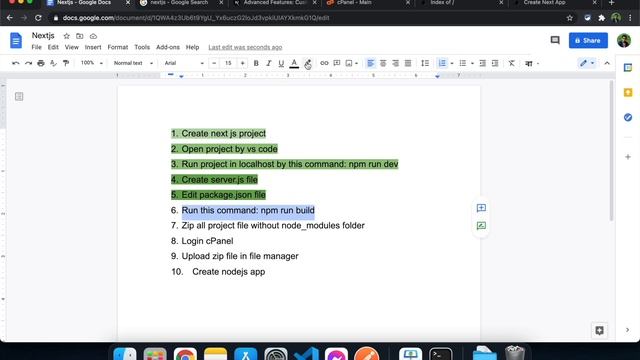Open bulleted list style dropdown arrow

472,63
